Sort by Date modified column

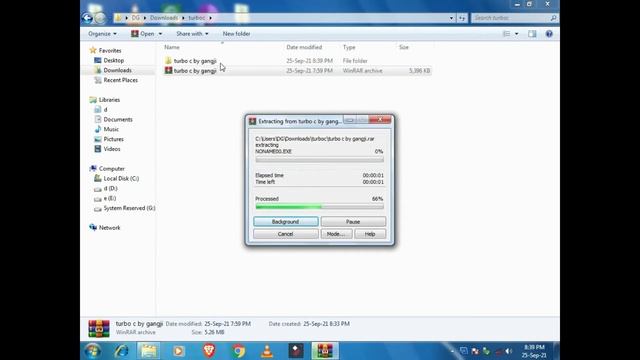click(x=304, y=47)
